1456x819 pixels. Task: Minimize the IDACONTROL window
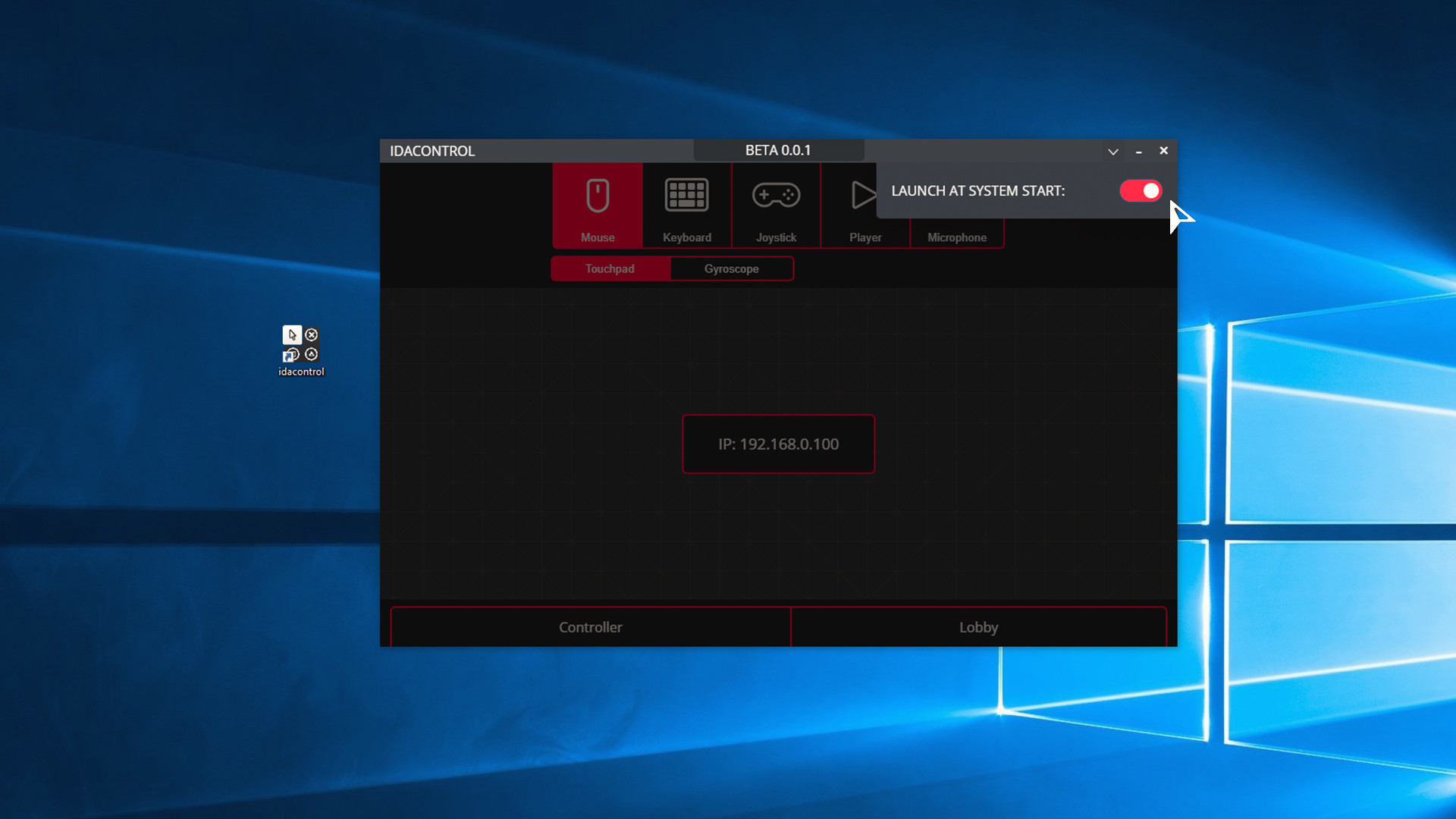coord(1138,152)
